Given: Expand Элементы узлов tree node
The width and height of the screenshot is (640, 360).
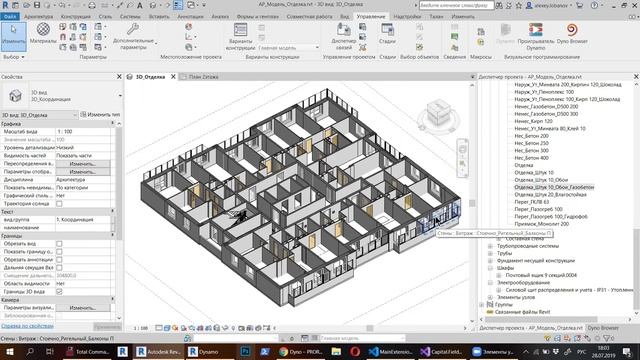Looking at the screenshot, I should click(490, 297).
